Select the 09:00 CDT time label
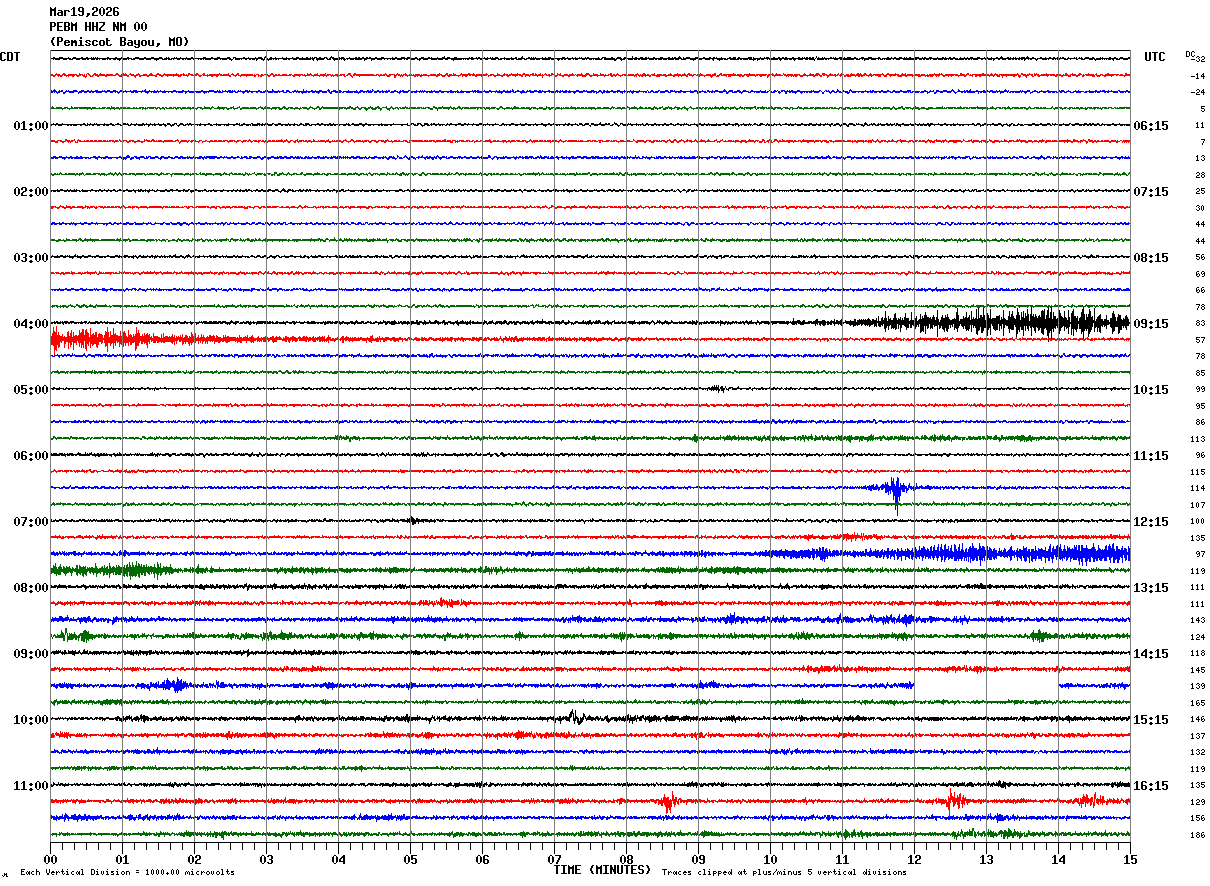1210x886 pixels. tap(31, 654)
